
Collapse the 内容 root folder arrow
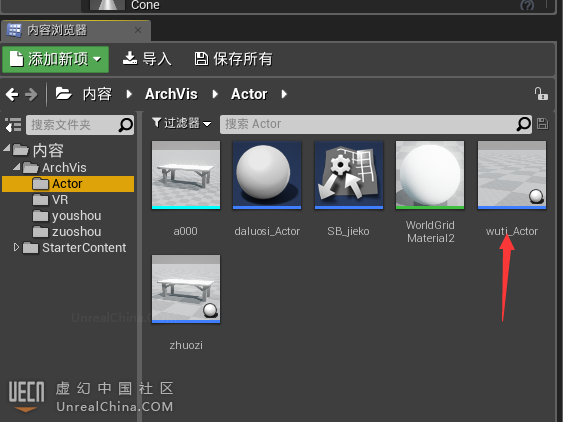tap(7, 148)
